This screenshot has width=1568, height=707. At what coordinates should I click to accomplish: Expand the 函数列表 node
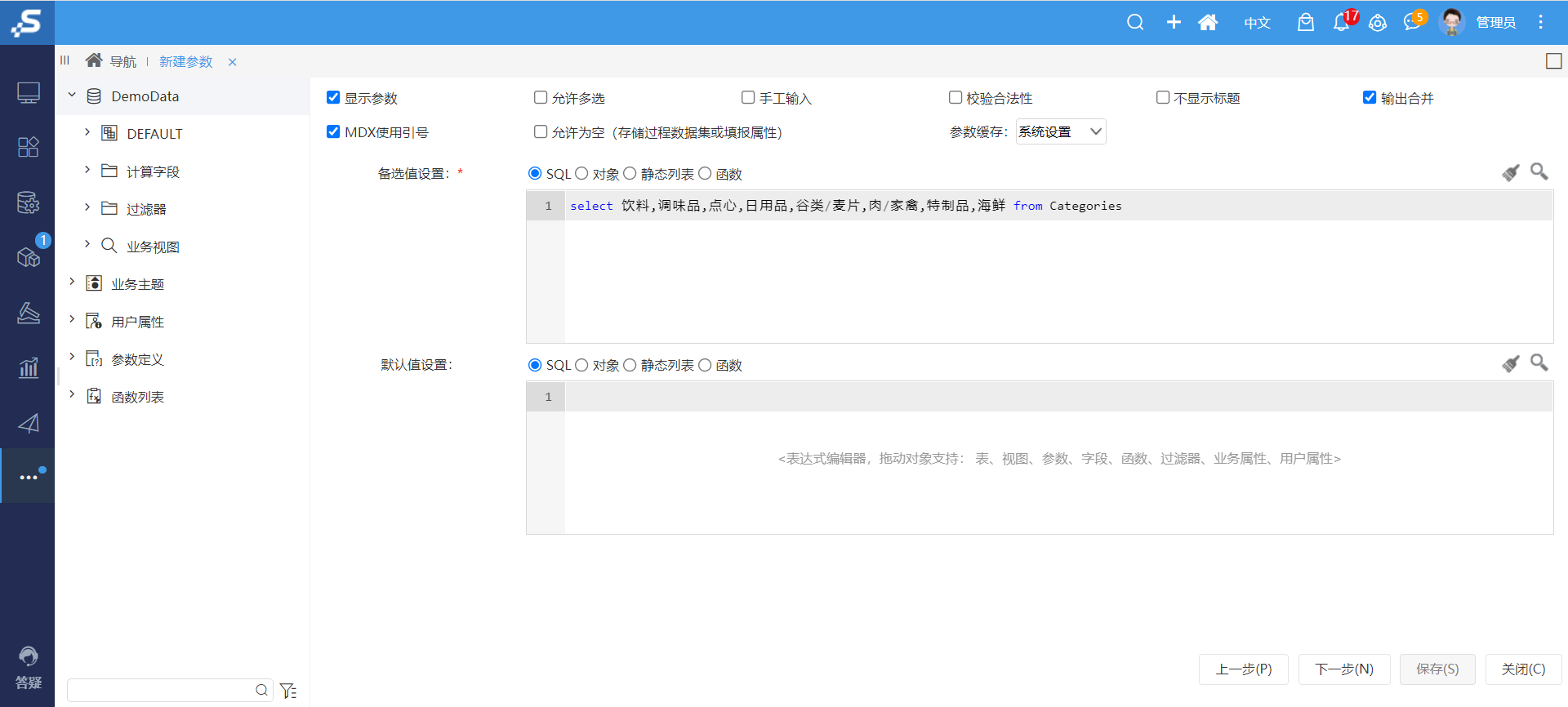pyautogui.click(x=72, y=394)
